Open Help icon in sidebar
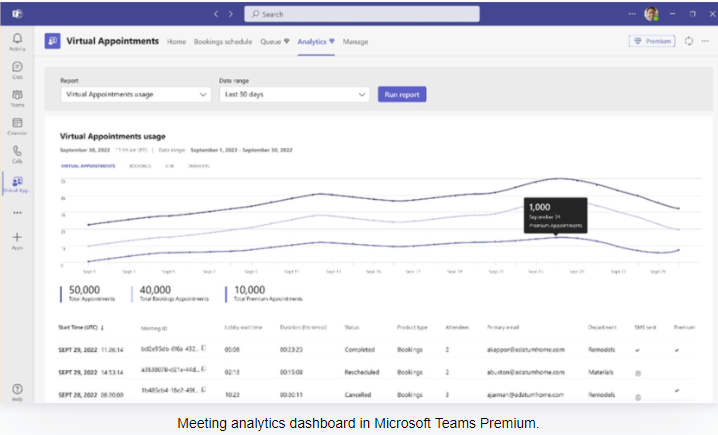Image resolution: width=718 pixels, height=435 pixels. pyautogui.click(x=17, y=392)
